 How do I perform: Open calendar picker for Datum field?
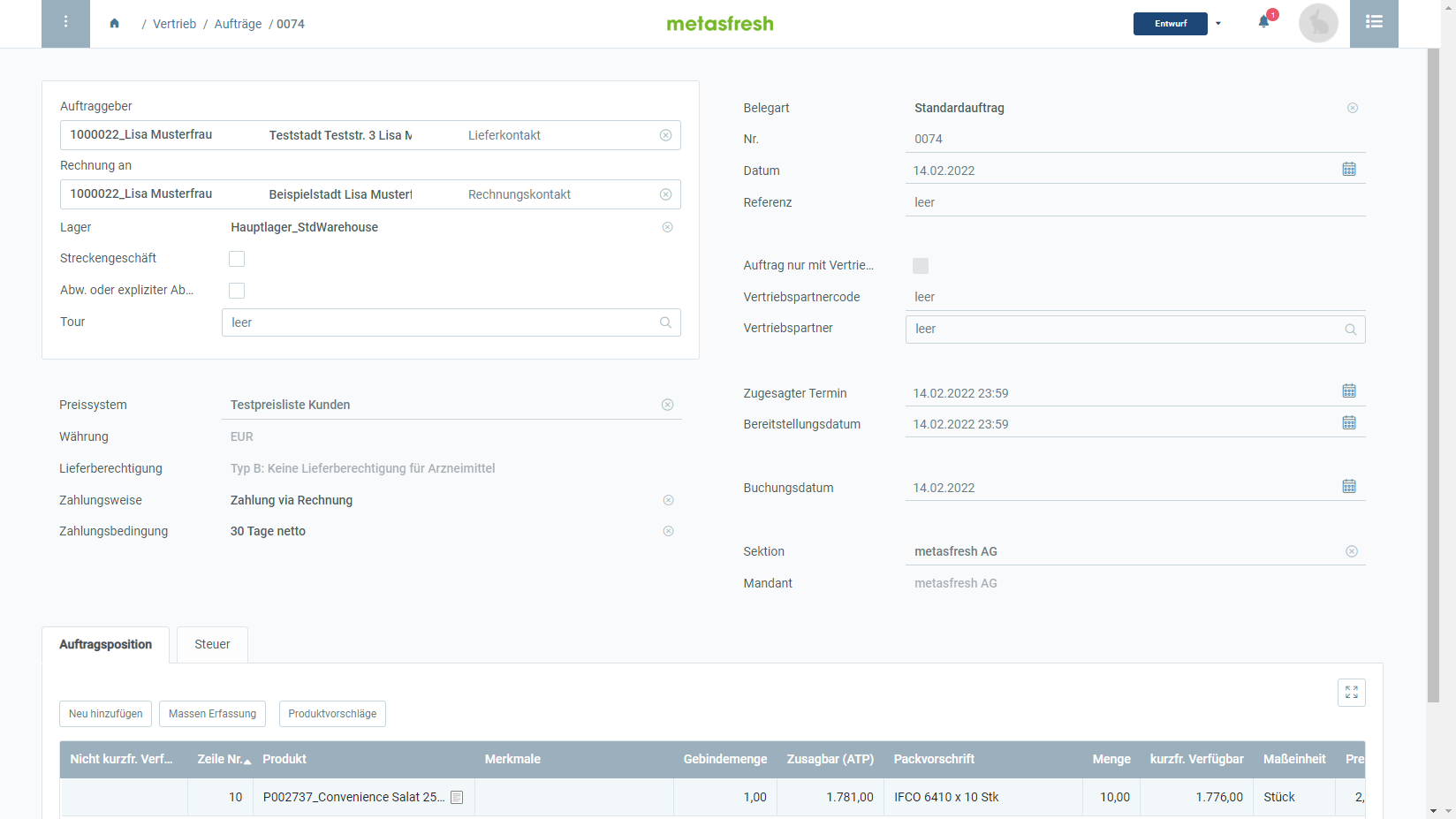click(1348, 170)
